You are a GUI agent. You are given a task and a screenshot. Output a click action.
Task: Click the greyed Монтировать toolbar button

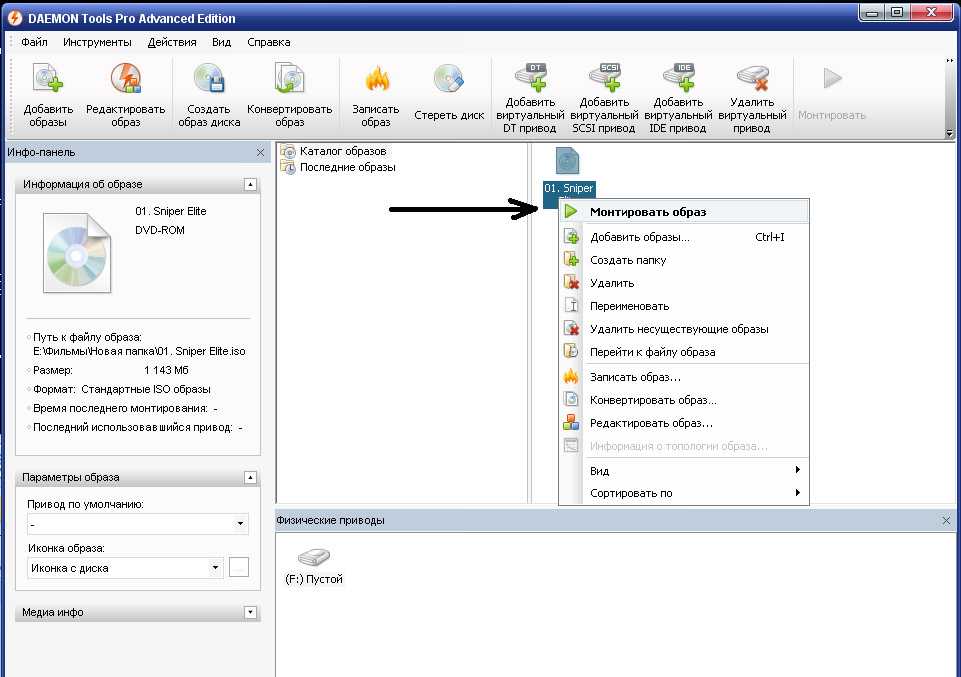[832, 94]
